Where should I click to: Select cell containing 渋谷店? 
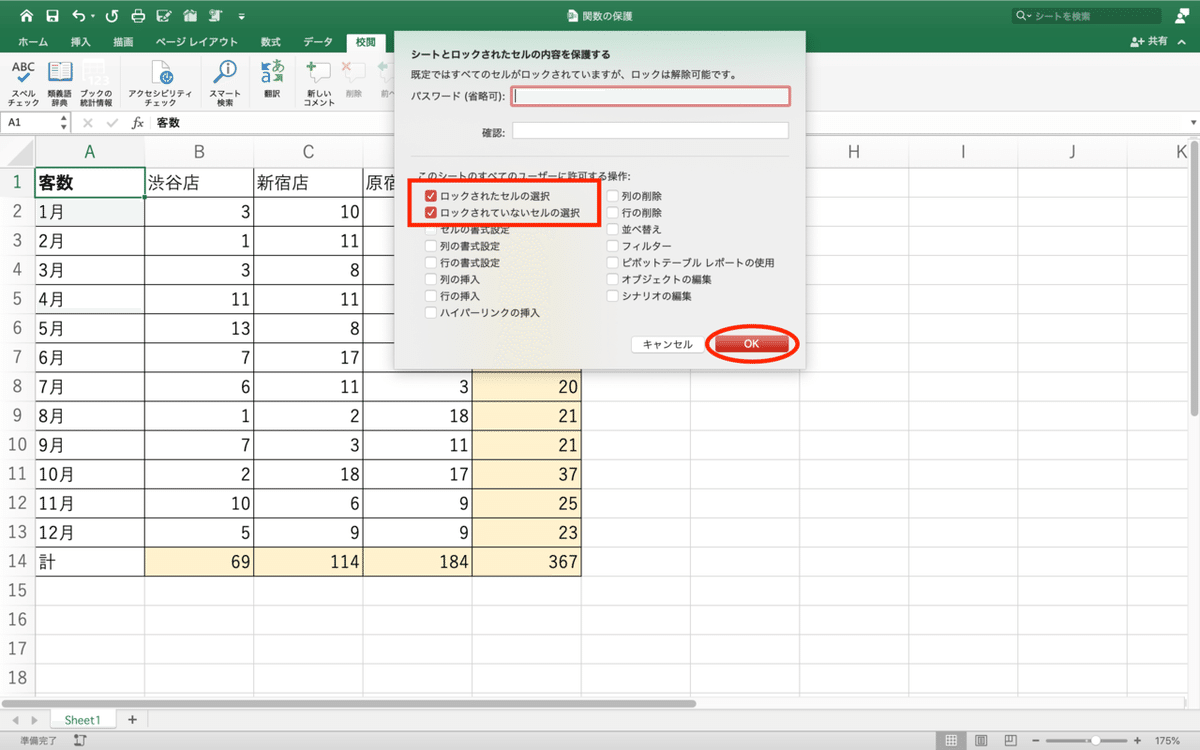click(x=199, y=182)
